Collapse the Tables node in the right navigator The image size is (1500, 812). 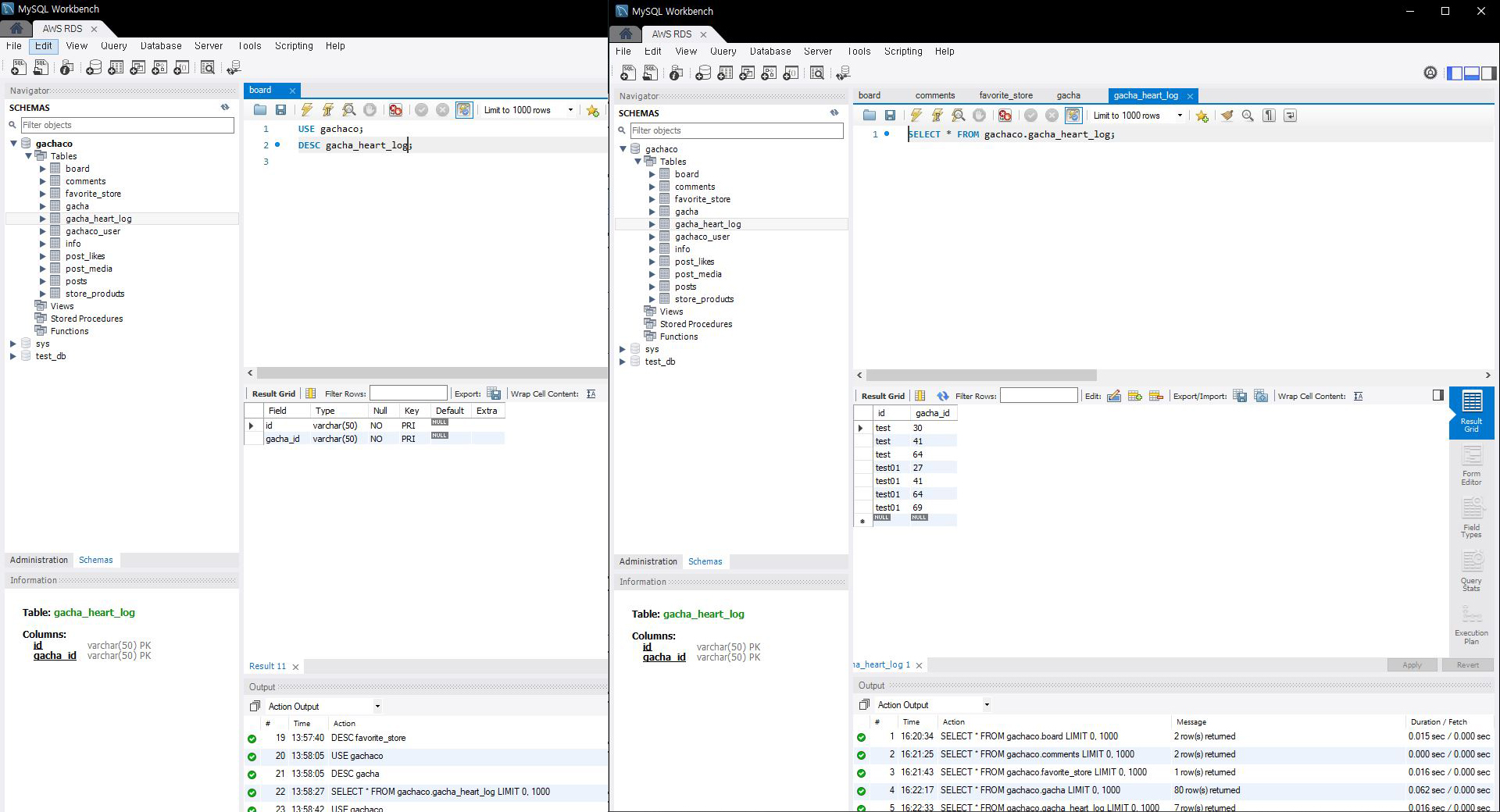637,162
